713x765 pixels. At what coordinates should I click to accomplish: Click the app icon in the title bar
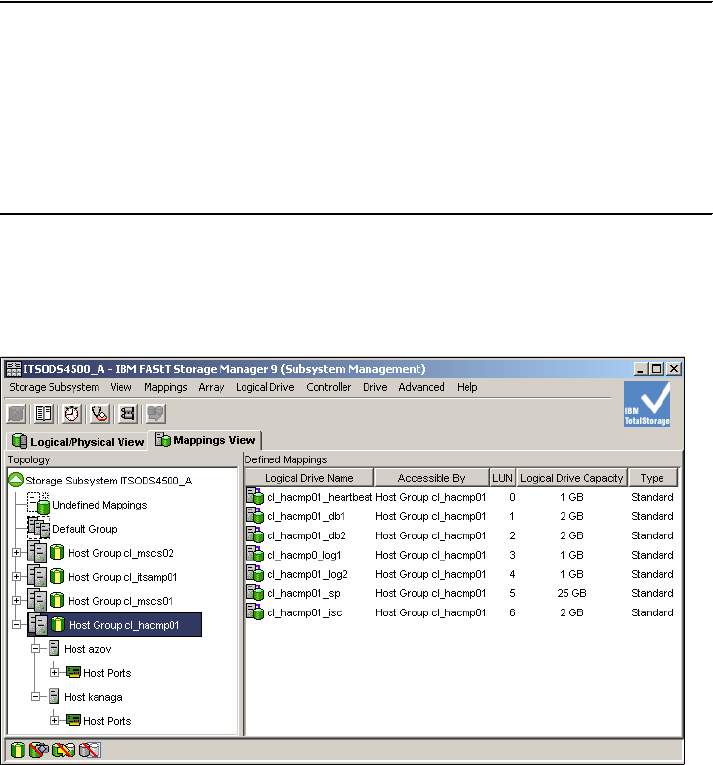click(x=14, y=369)
